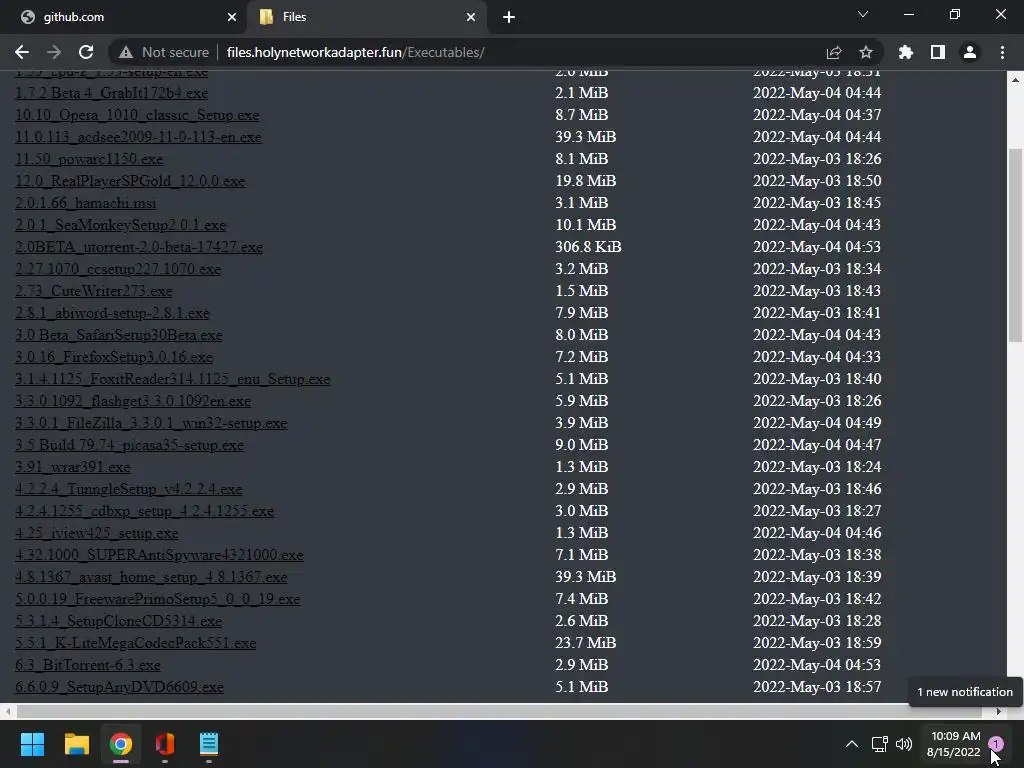The height and width of the screenshot is (768, 1024).
Task: Open the Notepad taskbar icon
Action: point(209,744)
